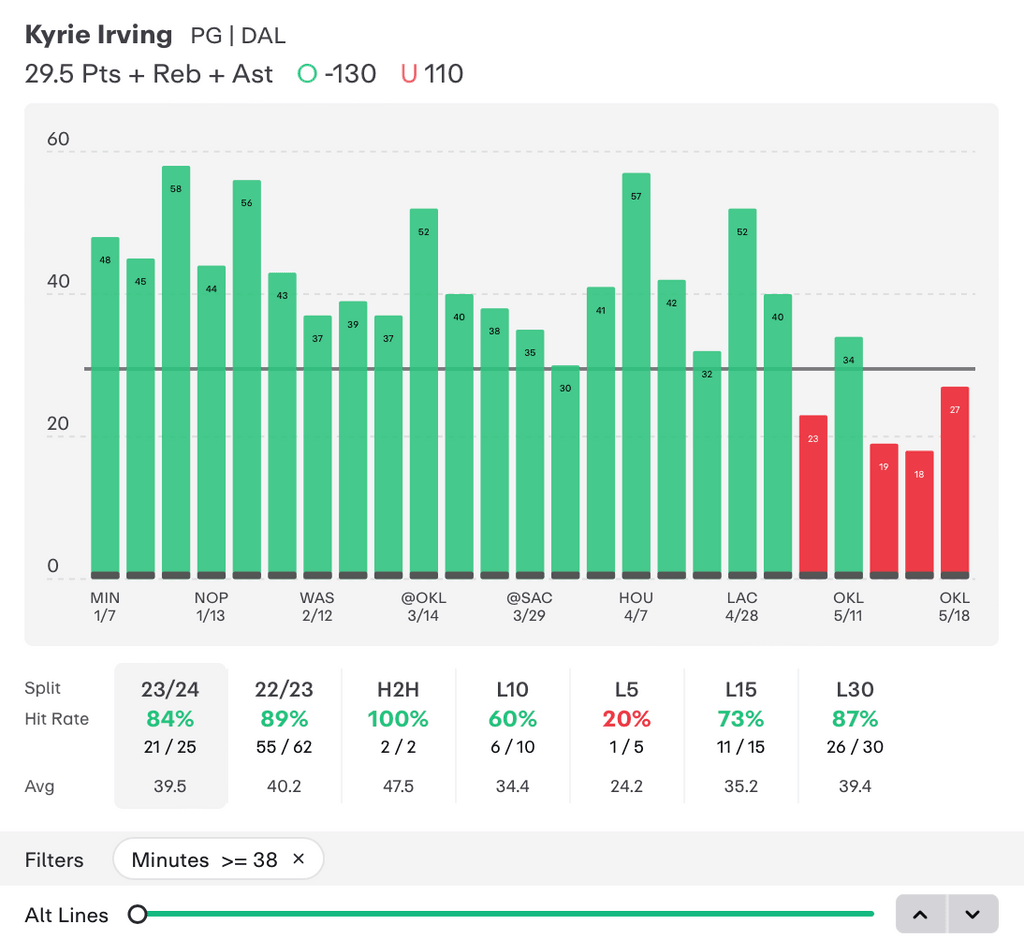Viewport: 1024px width, 942px height.
Task: Click the Alt Lines up arrow
Action: pos(921,914)
